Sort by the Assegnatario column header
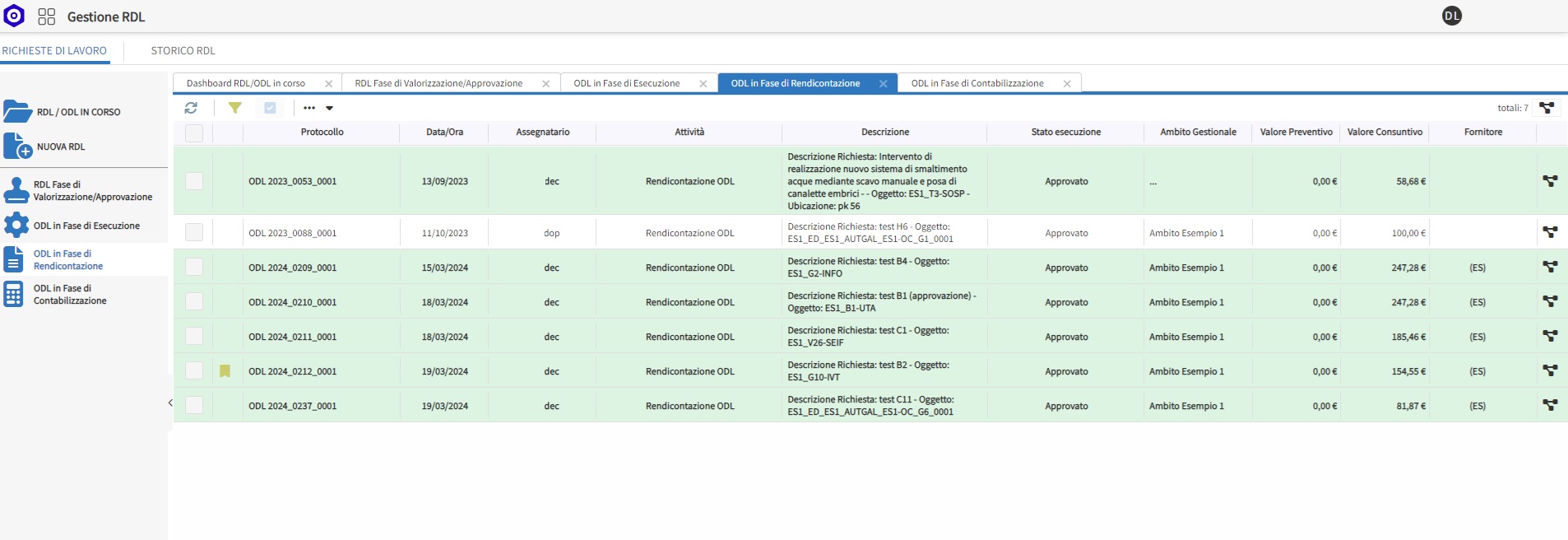 543,132
